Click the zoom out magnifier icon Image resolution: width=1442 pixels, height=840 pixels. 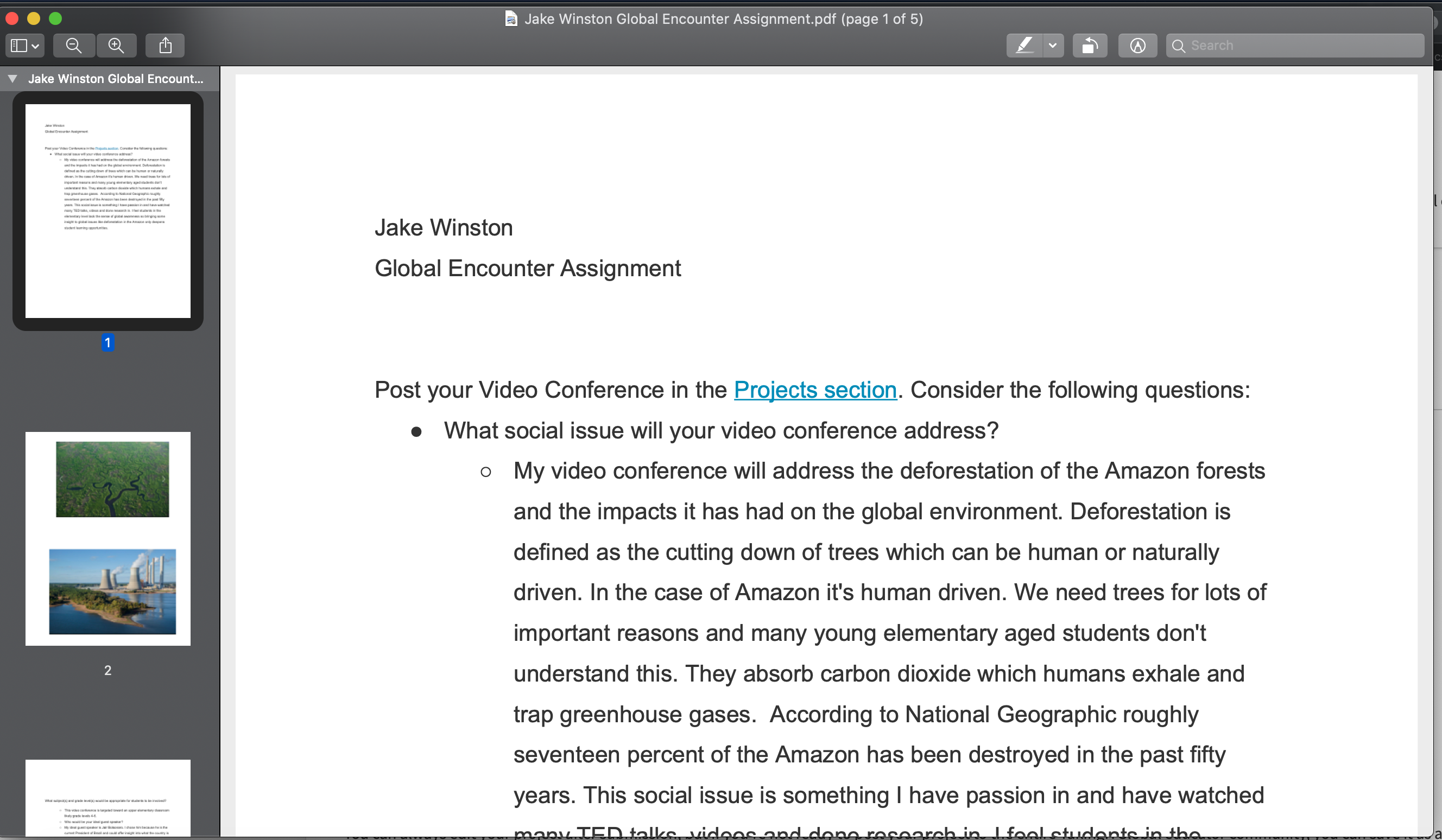[74, 46]
